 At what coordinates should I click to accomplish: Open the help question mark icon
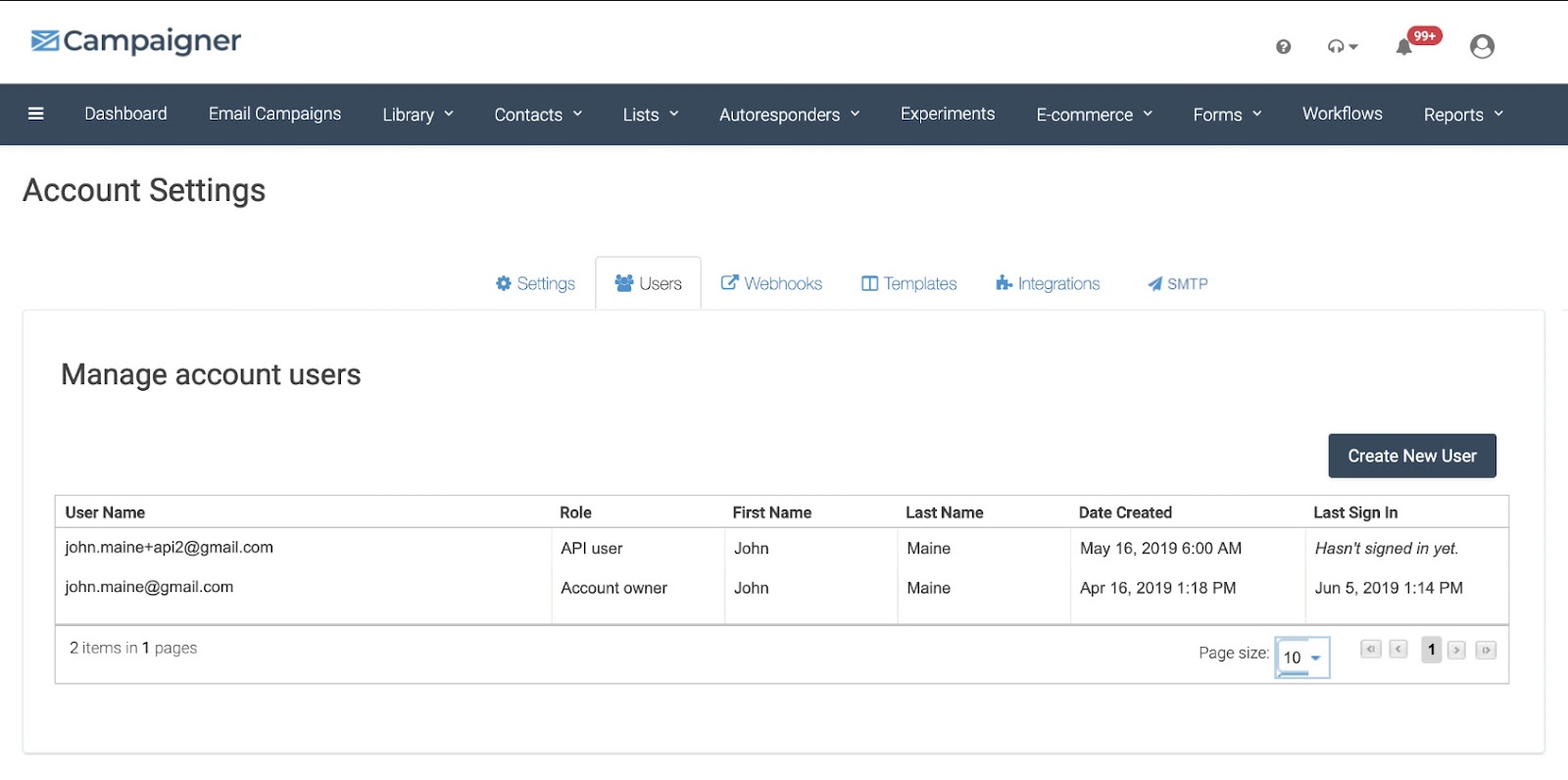pos(1283,46)
